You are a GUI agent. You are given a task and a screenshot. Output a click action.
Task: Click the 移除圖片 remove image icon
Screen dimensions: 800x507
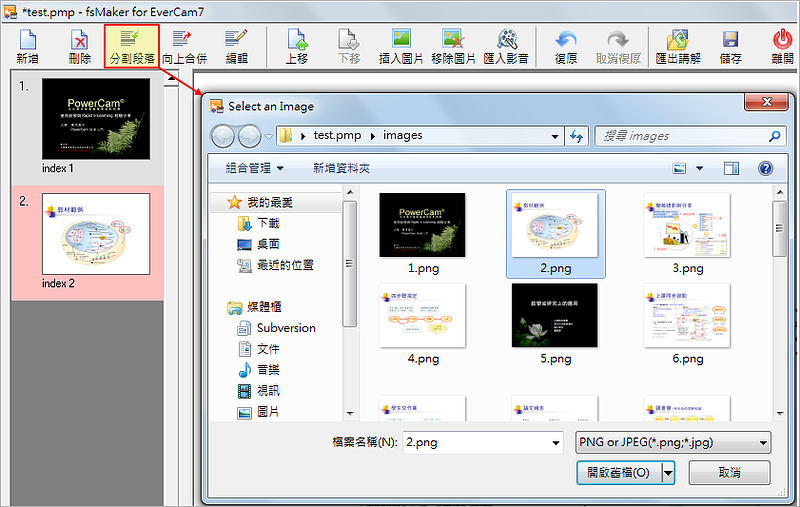point(453,45)
